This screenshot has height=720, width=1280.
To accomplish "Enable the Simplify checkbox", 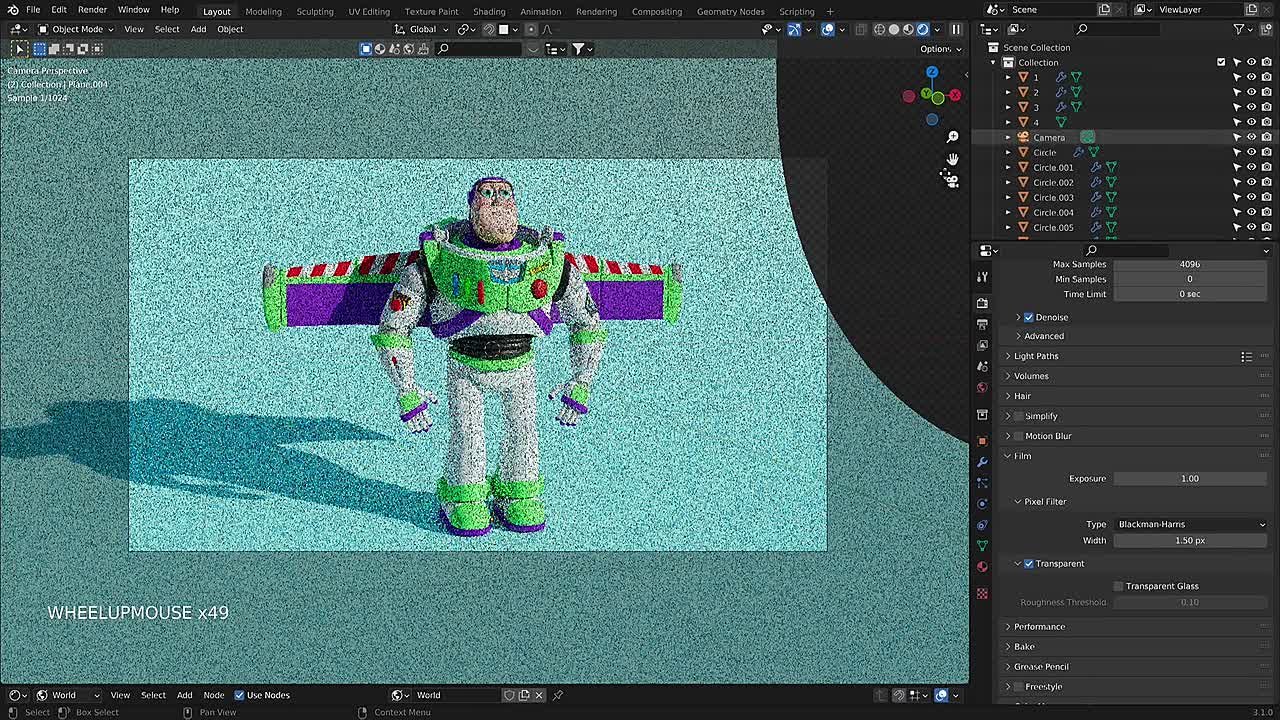I will 1019,416.
